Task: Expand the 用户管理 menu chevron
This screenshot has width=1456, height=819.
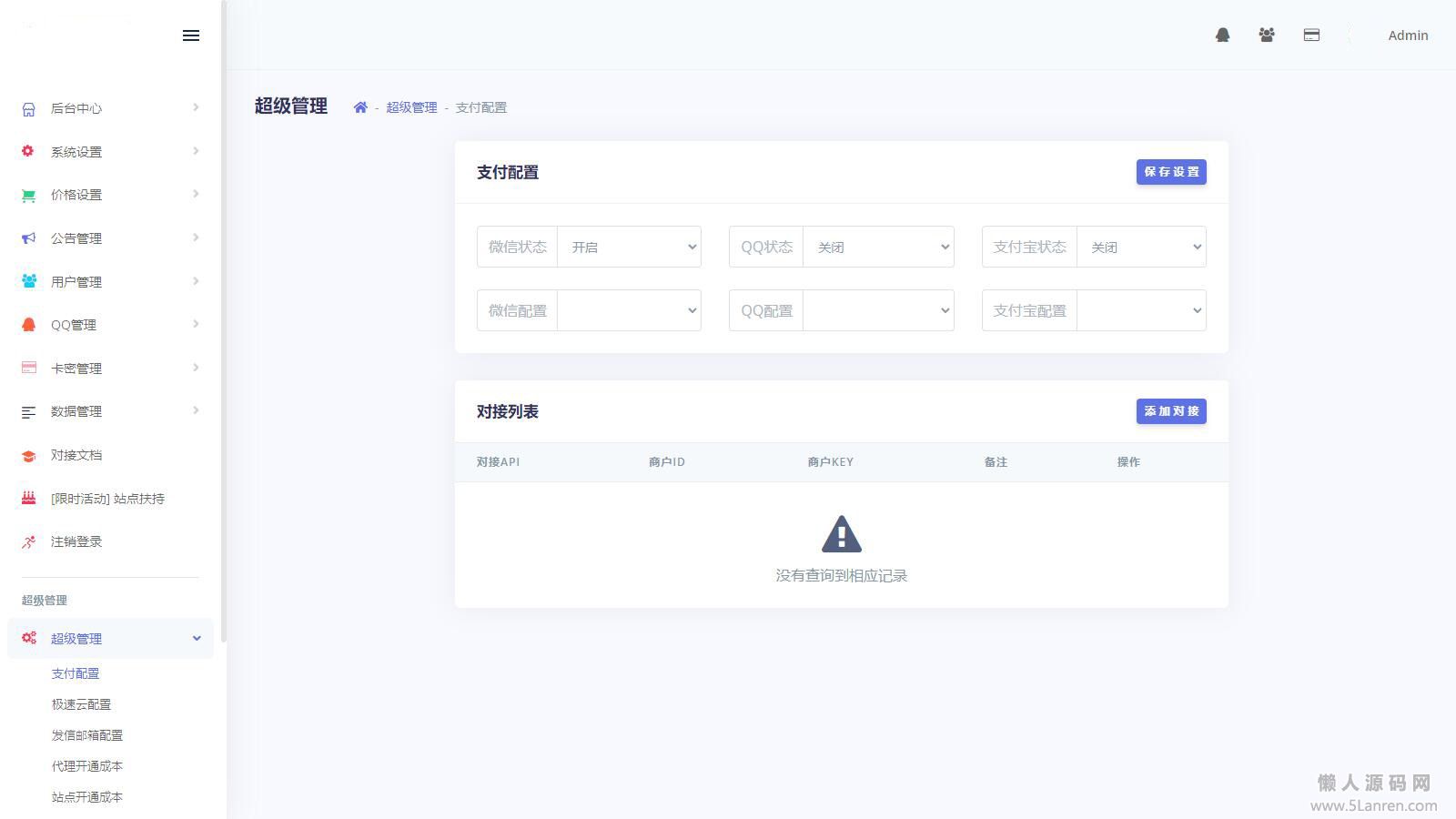Action: click(x=196, y=281)
